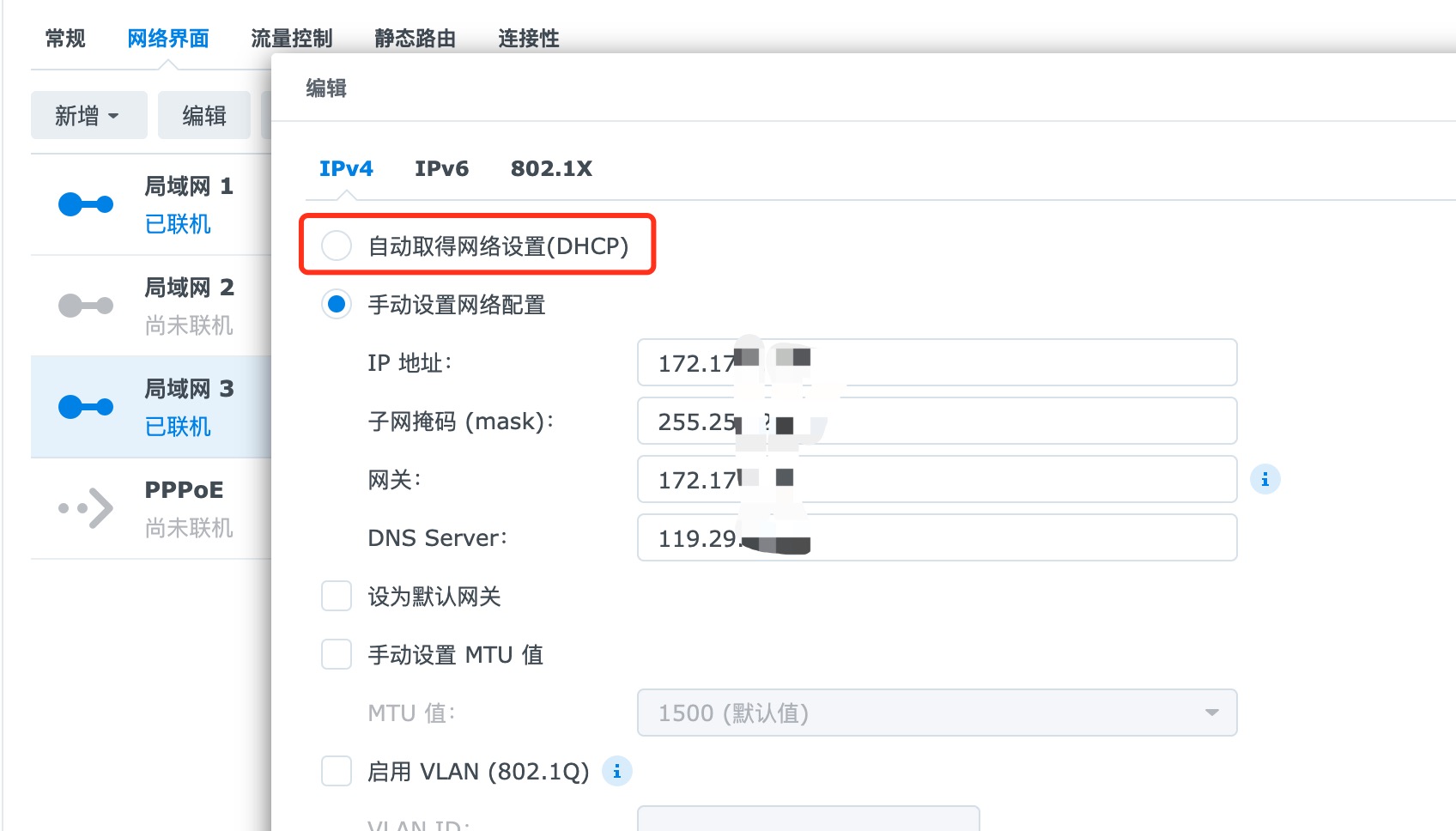Click the 编辑 button in the toolbar
The width and height of the screenshot is (1456, 831).
pos(204,115)
